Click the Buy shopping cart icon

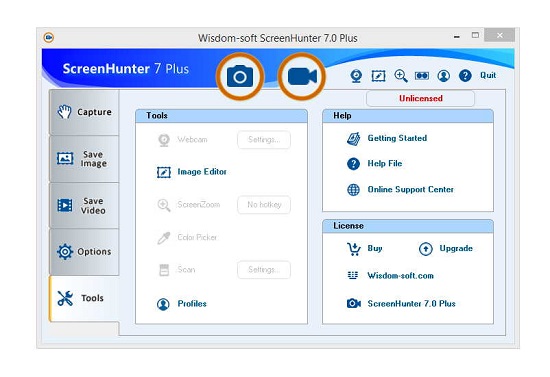pos(354,249)
